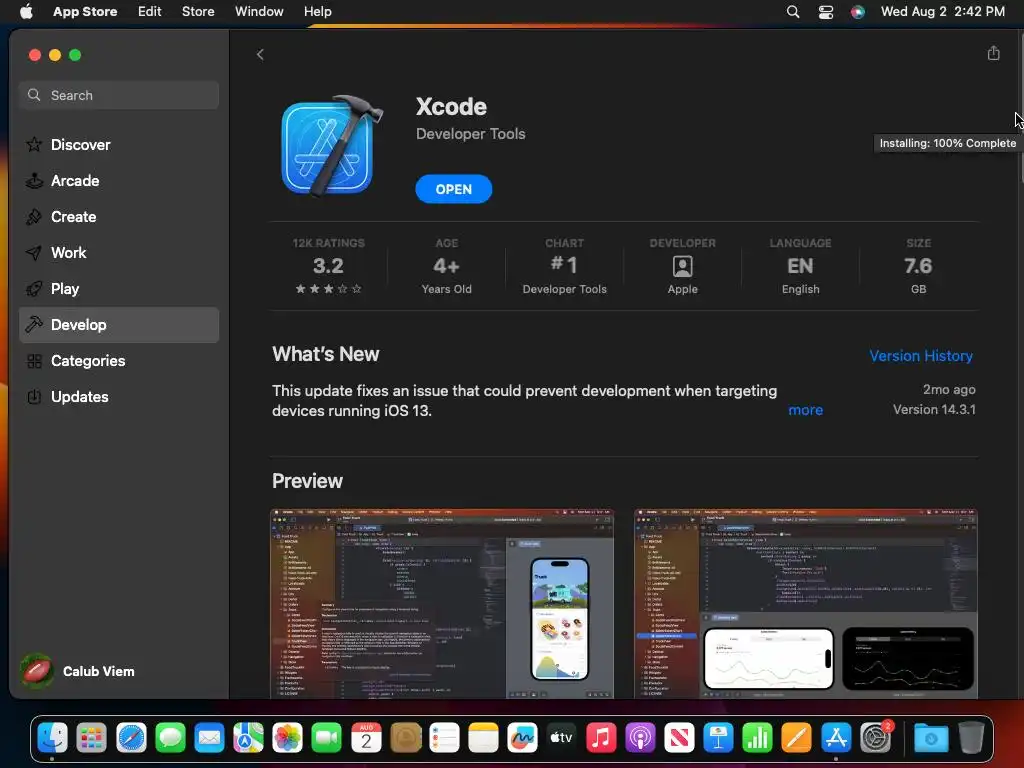Open Spotlight search in menu bar
Screen dimensions: 1024x768
tap(793, 11)
